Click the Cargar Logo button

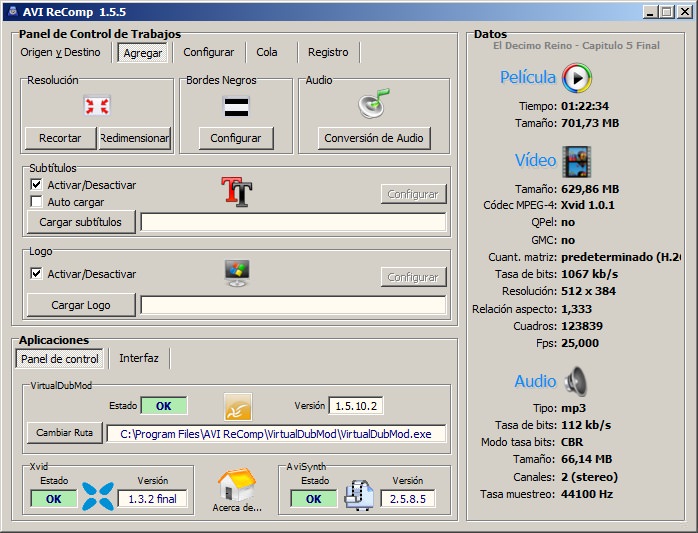[81, 305]
